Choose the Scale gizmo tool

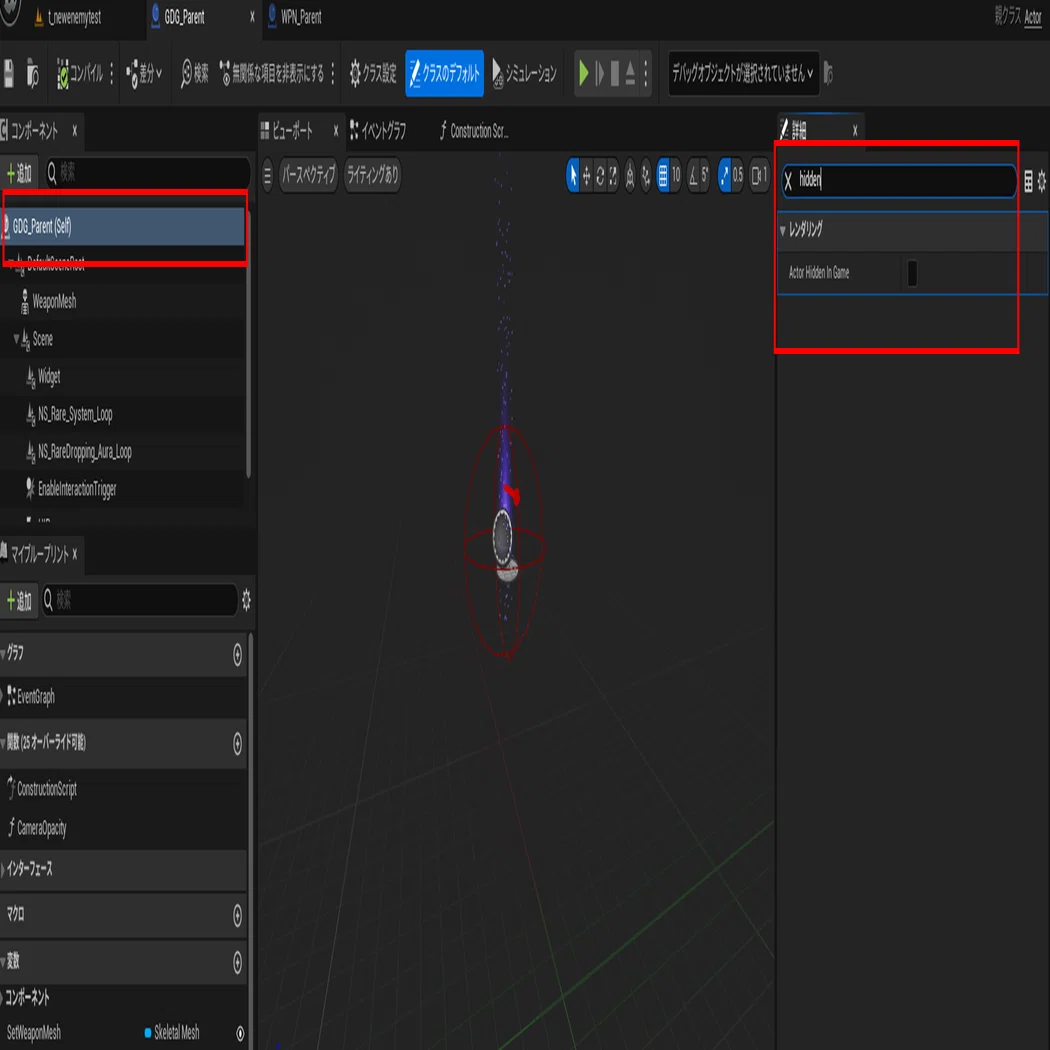click(x=613, y=175)
